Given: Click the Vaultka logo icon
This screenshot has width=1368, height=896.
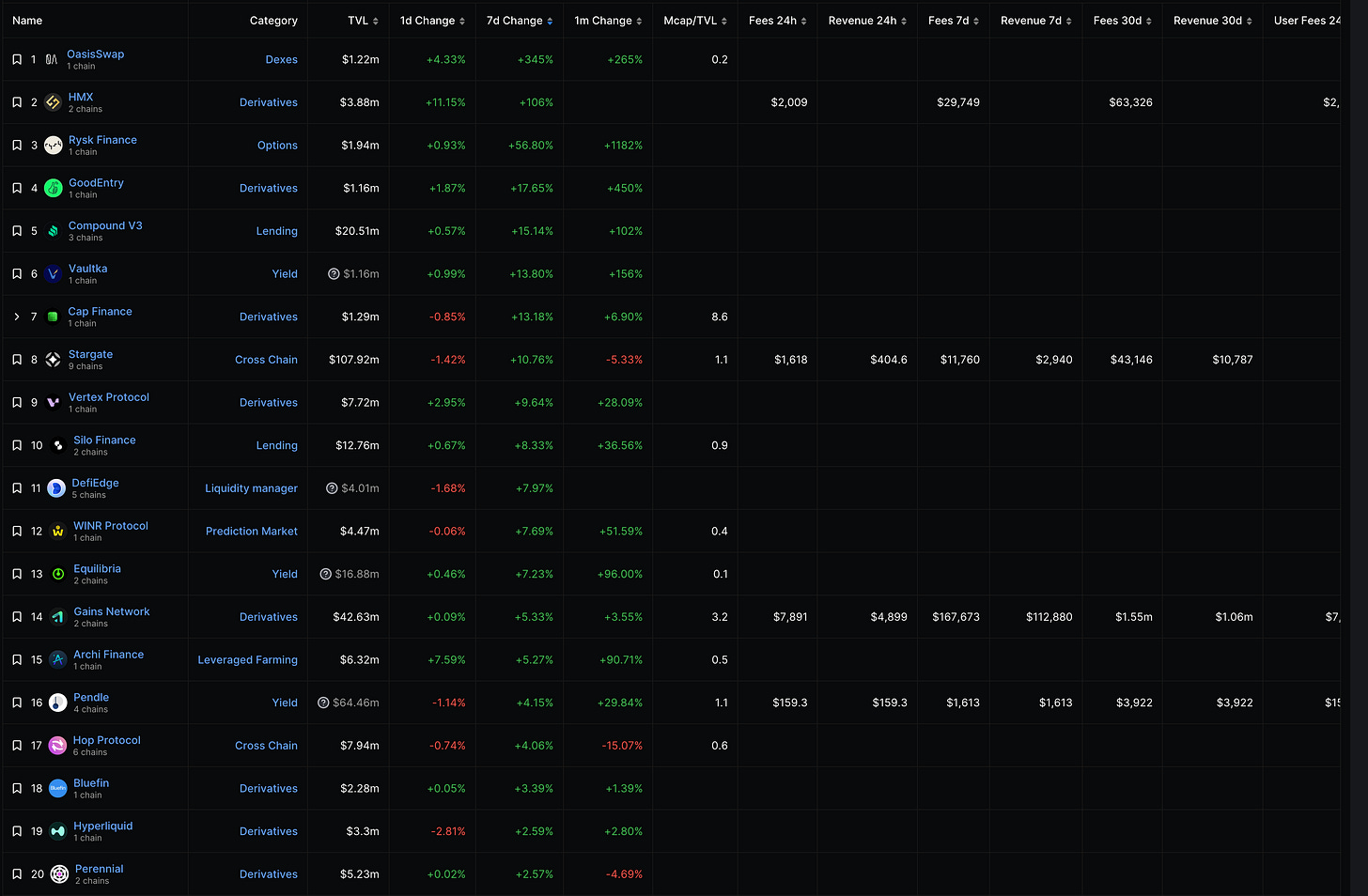Looking at the screenshot, I should click(54, 274).
